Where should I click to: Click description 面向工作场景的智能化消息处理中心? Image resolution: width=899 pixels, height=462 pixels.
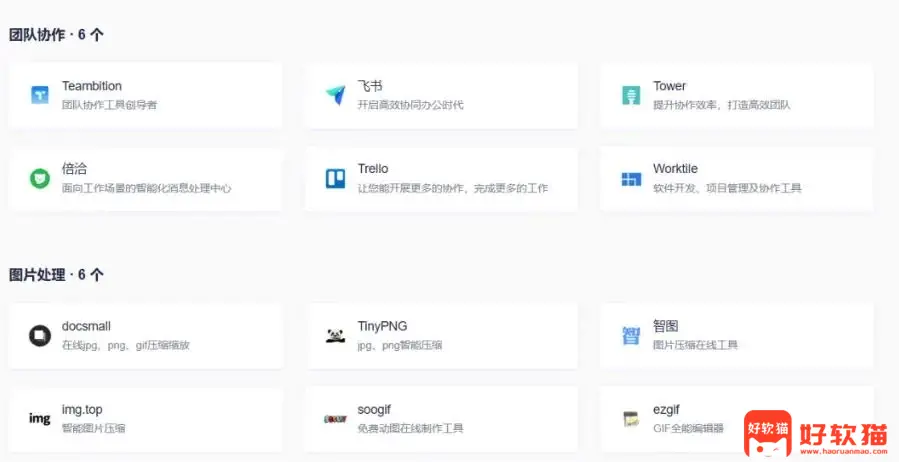pos(146,188)
